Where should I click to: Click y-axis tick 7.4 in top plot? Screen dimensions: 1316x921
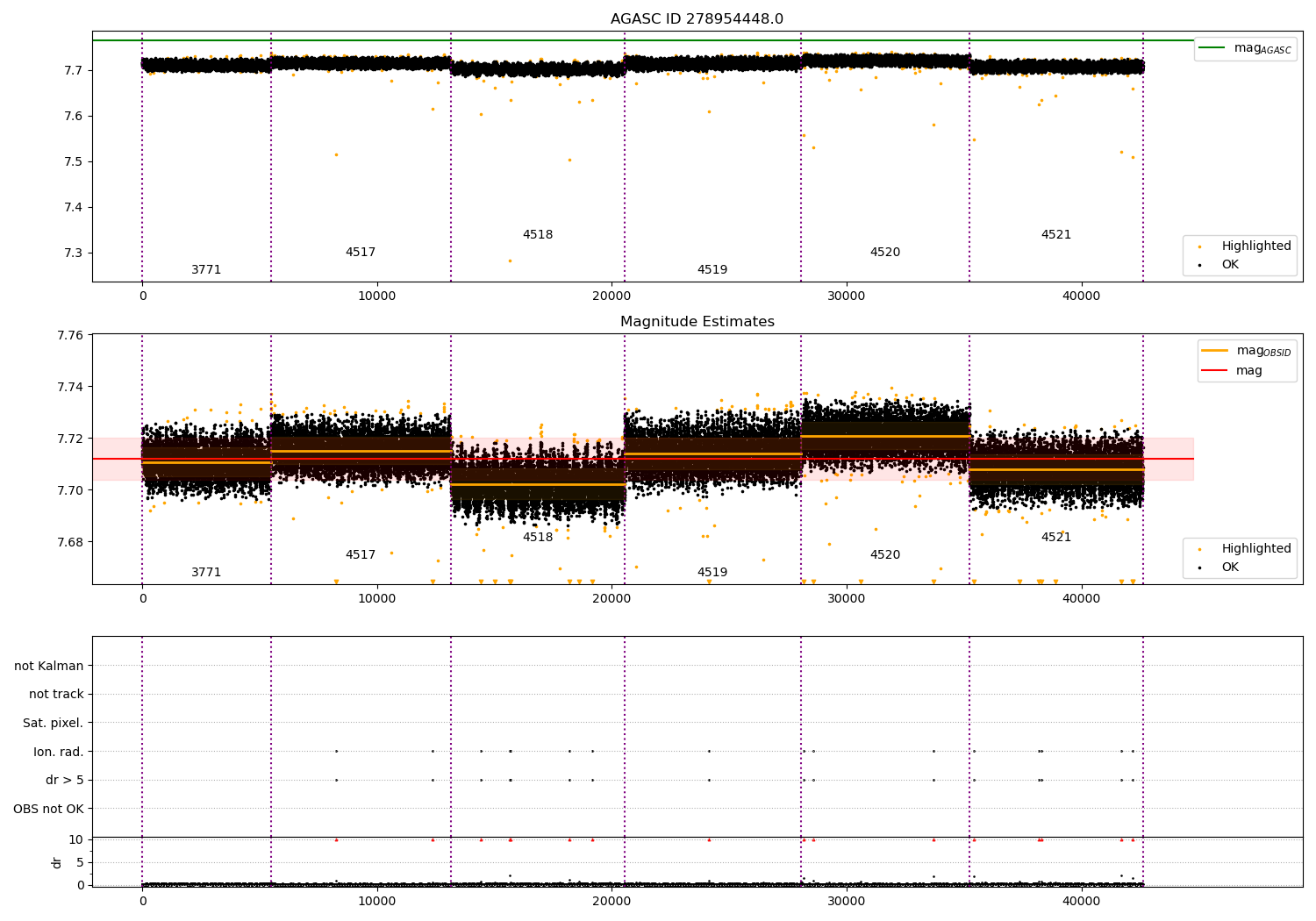pyautogui.click(x=74, y=207)
